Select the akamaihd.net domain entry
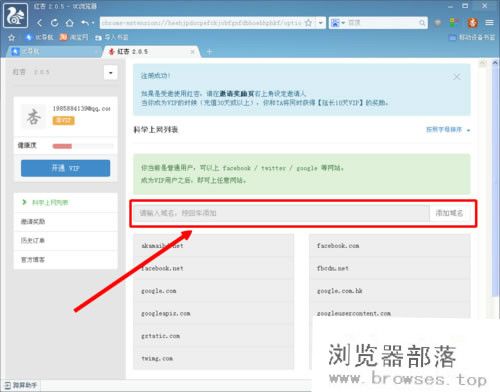The image size is (500, 392). point(214,246)
